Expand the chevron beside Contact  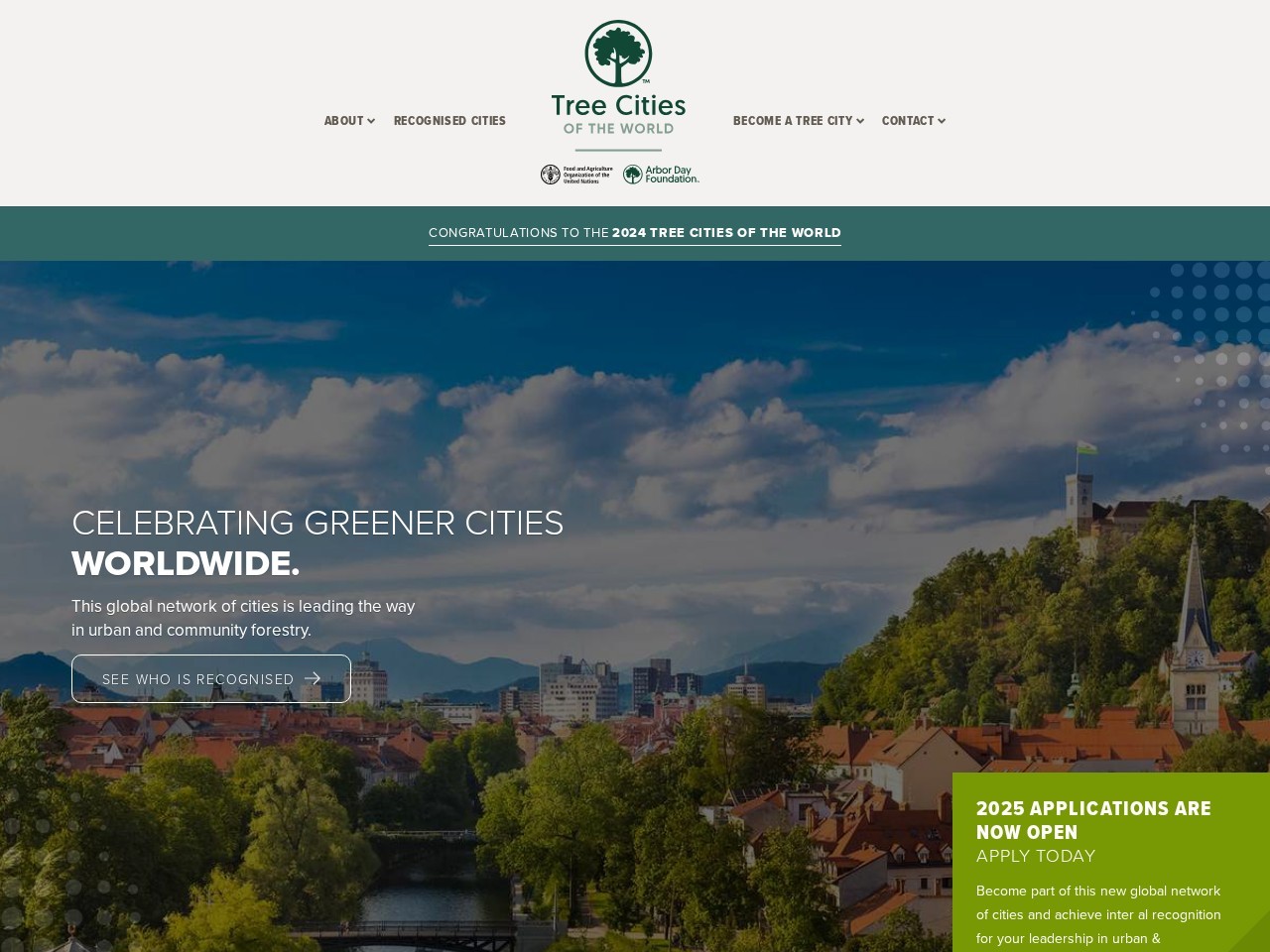tap(942, 121)
